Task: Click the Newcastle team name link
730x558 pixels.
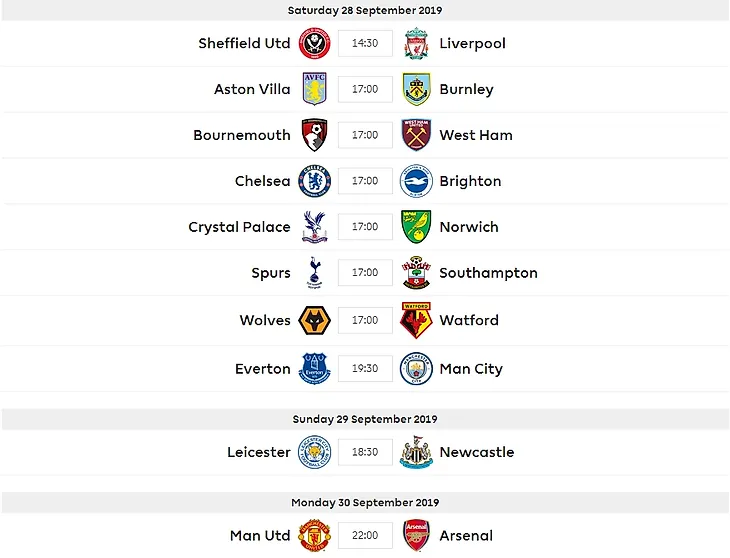Action: pos(477,452)
